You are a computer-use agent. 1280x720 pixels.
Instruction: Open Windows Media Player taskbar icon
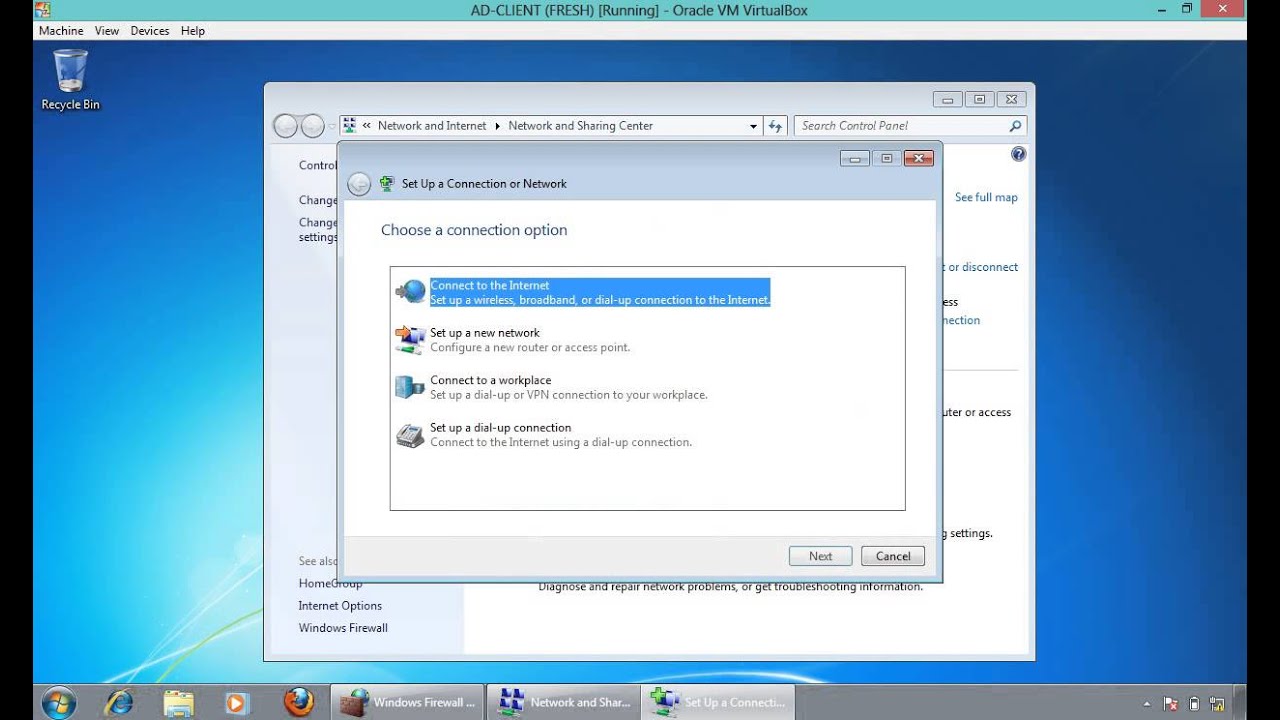[x=236, y=702]
